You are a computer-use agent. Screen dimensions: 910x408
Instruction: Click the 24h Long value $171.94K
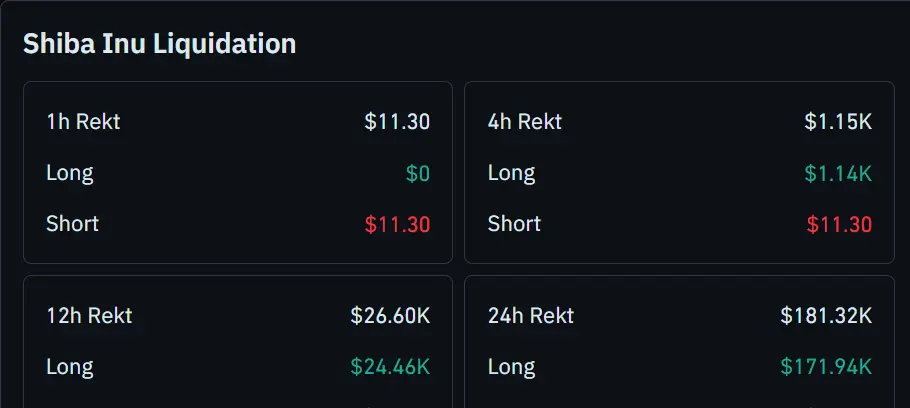coord(826,367)
